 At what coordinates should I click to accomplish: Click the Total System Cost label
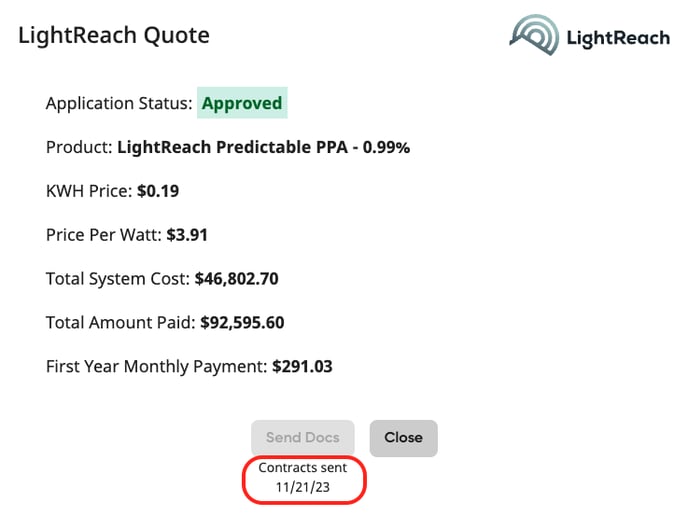[118, 279]
